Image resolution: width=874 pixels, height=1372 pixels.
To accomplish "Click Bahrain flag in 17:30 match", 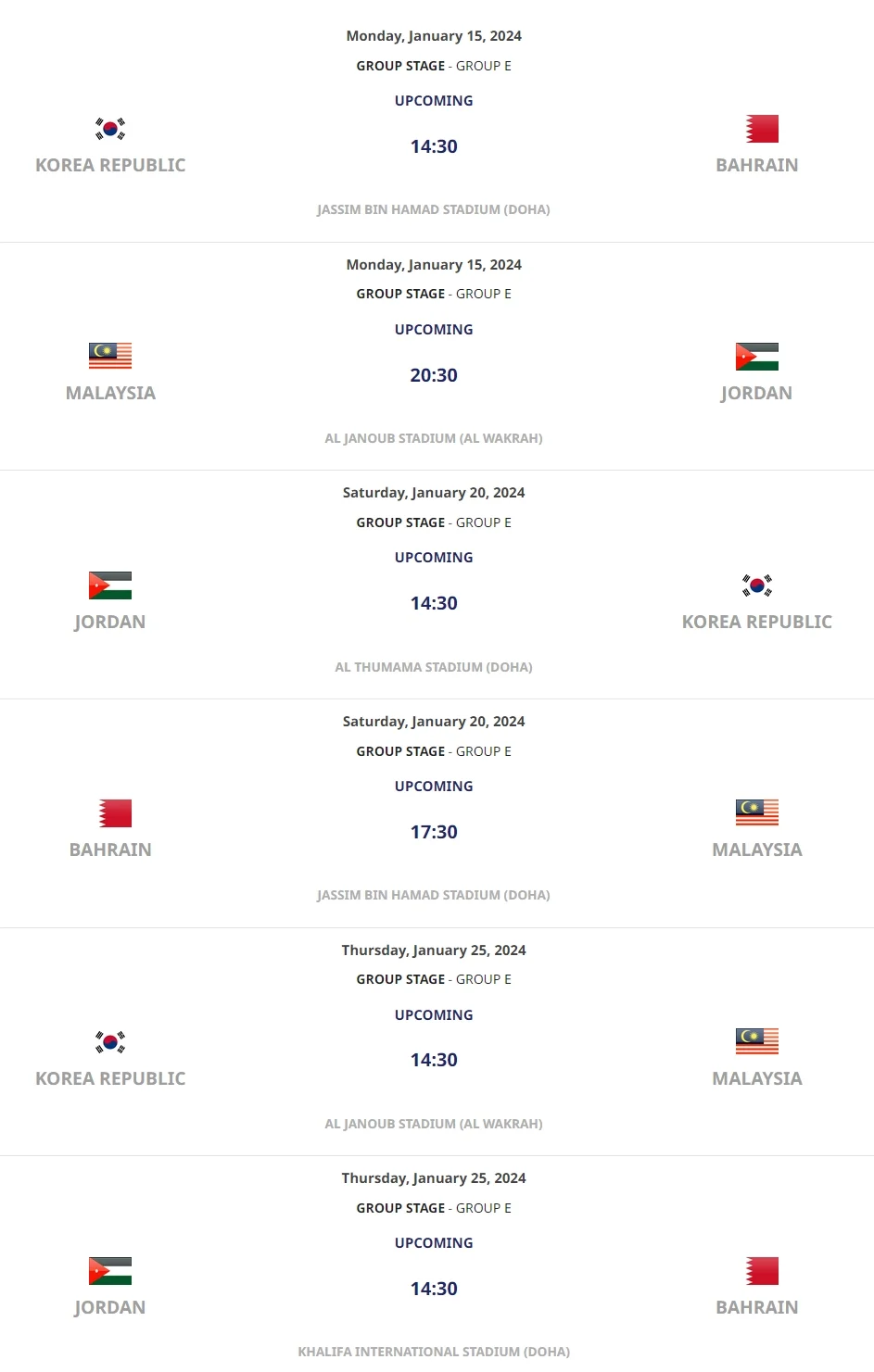I will pyautogui.click(x=115, y=813).
